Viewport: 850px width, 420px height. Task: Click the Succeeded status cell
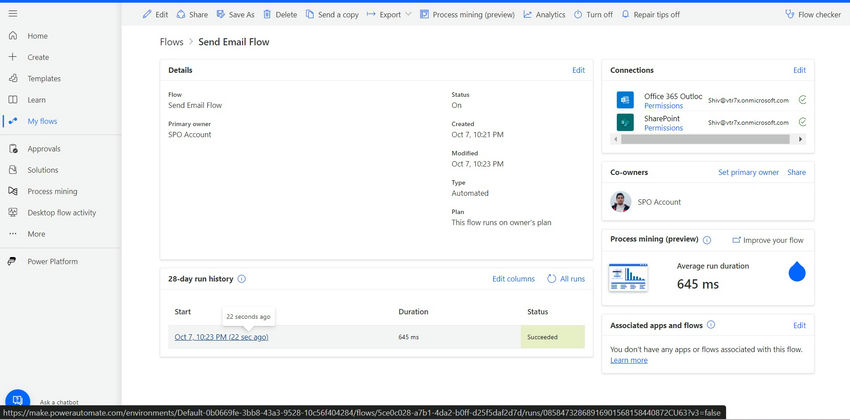553,337
